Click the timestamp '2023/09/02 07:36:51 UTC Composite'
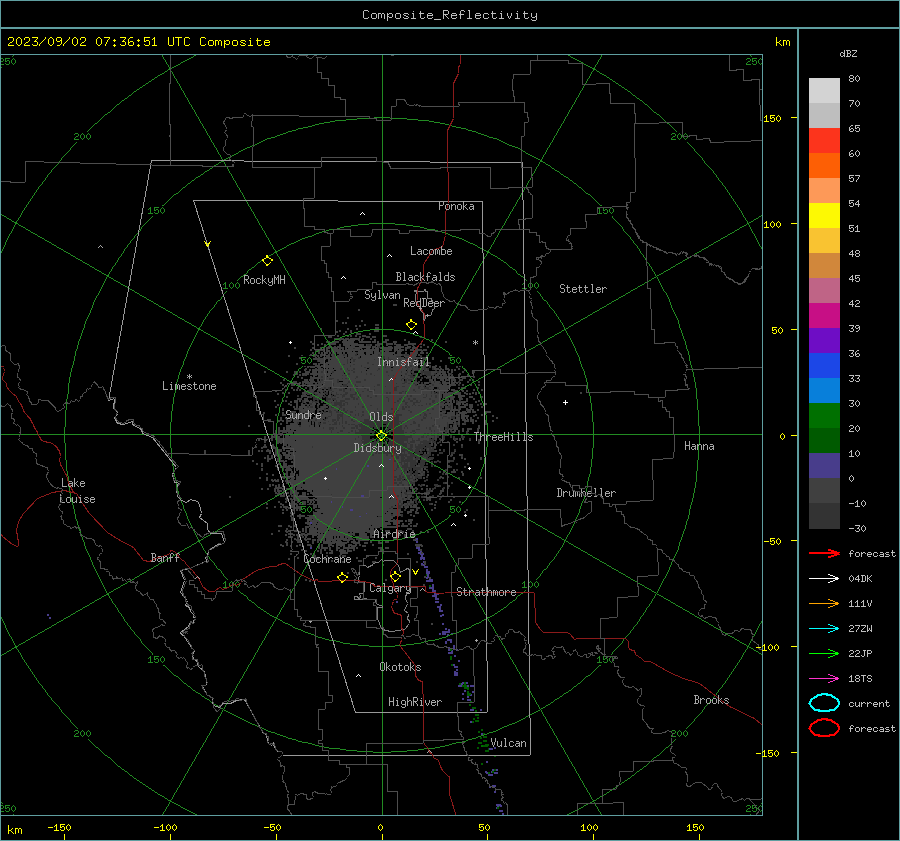 pyautogui.click(x=138, y=42)
